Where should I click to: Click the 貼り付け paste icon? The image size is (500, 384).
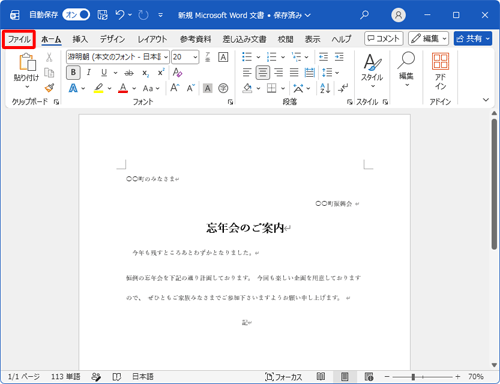[27, 62]
